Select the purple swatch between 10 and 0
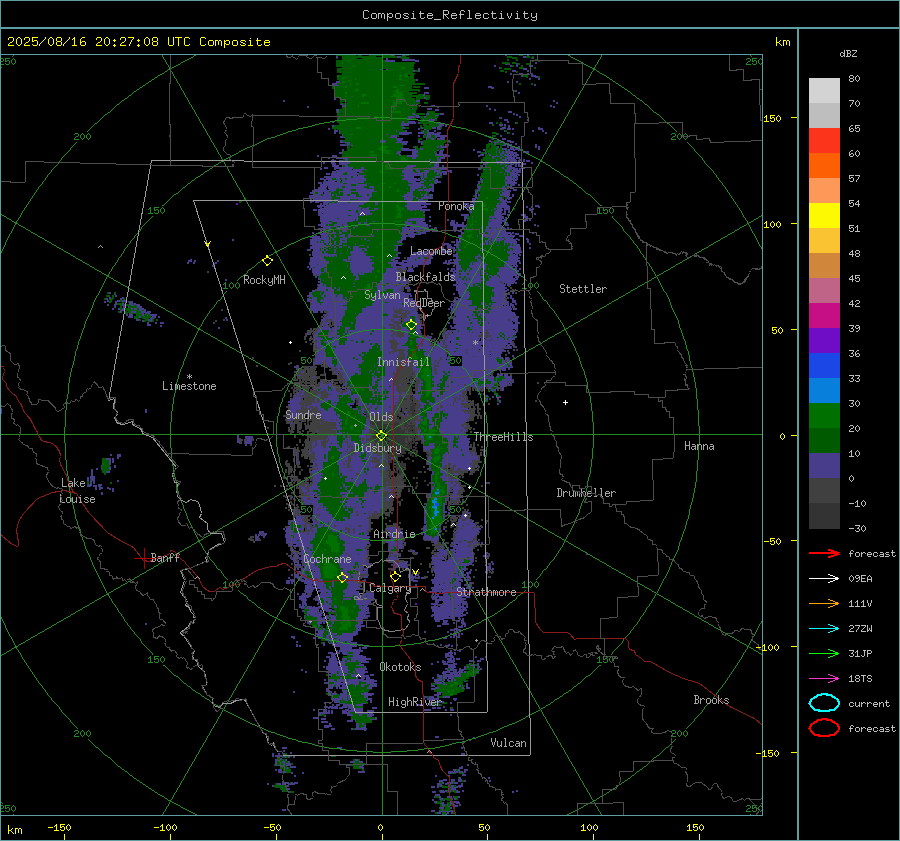Screen dimensions: 900x841 (824, 466)
